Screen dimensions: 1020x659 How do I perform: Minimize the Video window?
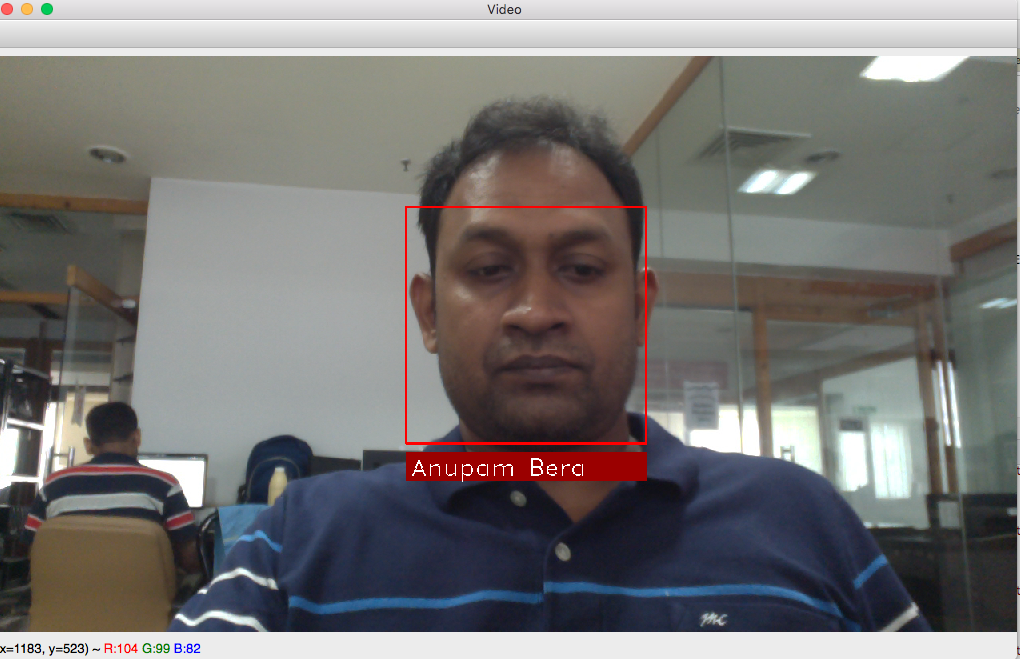click(27, 10)
